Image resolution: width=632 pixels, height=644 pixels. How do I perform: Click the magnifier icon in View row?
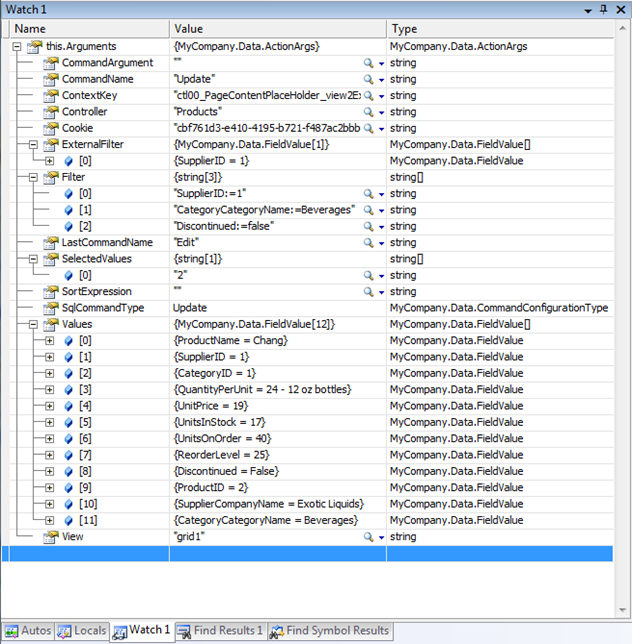369,537
